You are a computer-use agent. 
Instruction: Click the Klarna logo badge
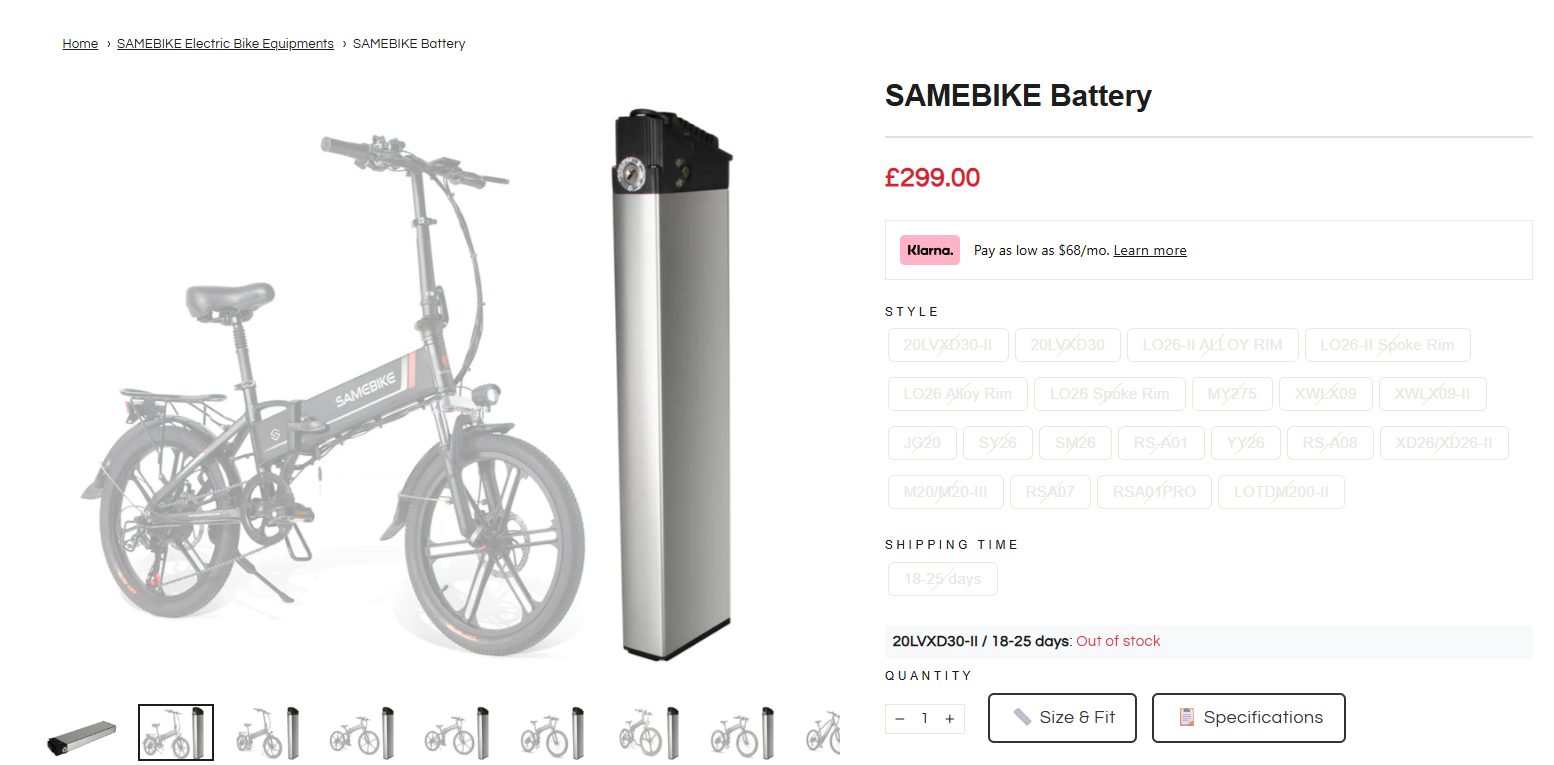929,250
